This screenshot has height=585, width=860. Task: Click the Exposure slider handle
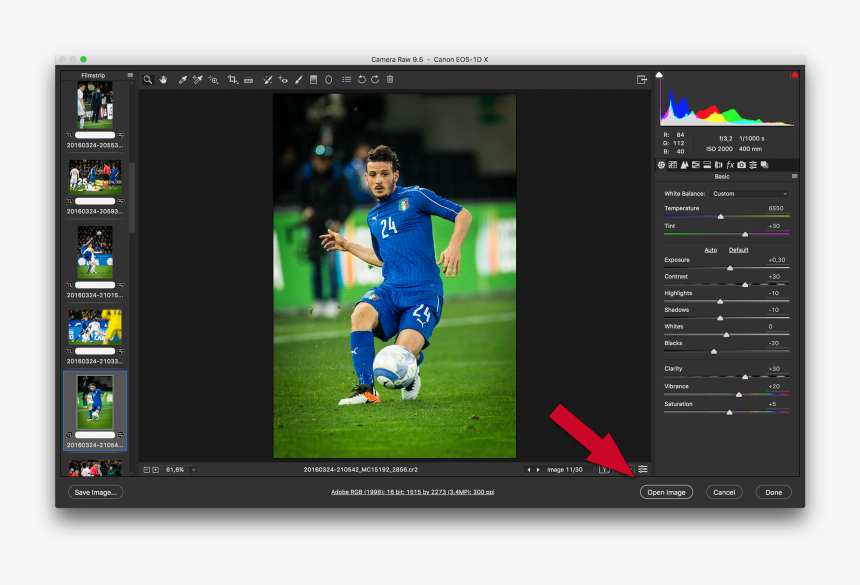point(730,268)
